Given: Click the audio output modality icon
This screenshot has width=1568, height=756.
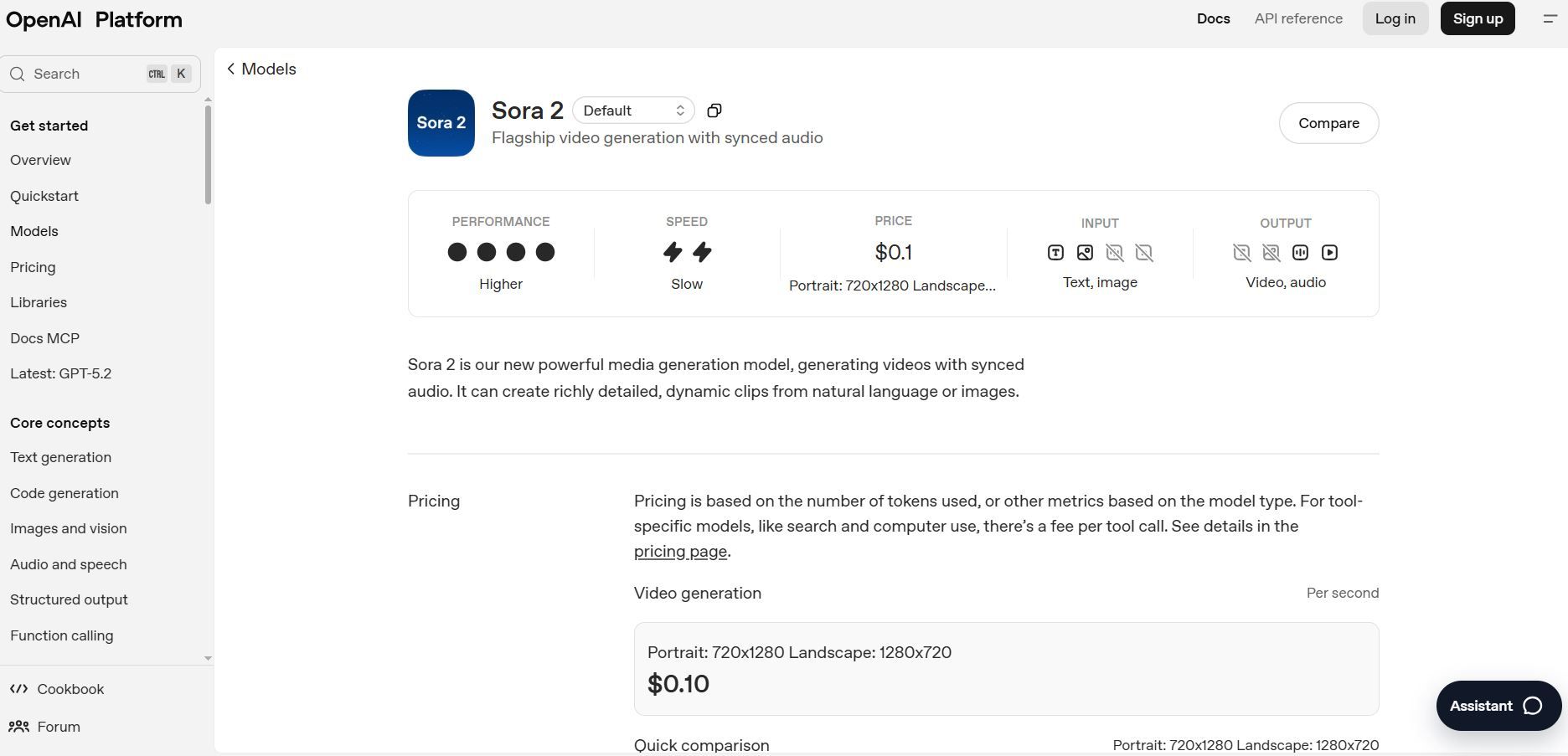Looking at the screenshot, I should coord(1300,253).
